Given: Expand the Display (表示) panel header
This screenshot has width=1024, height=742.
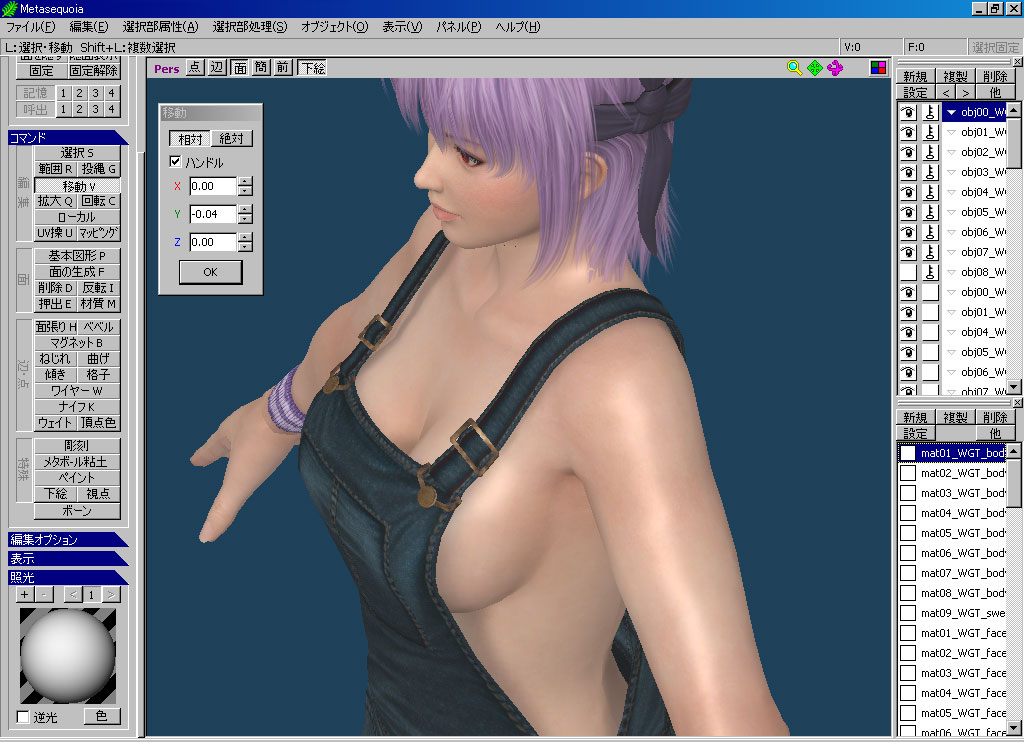Looking at the screenshot, I should click(68, 558).
